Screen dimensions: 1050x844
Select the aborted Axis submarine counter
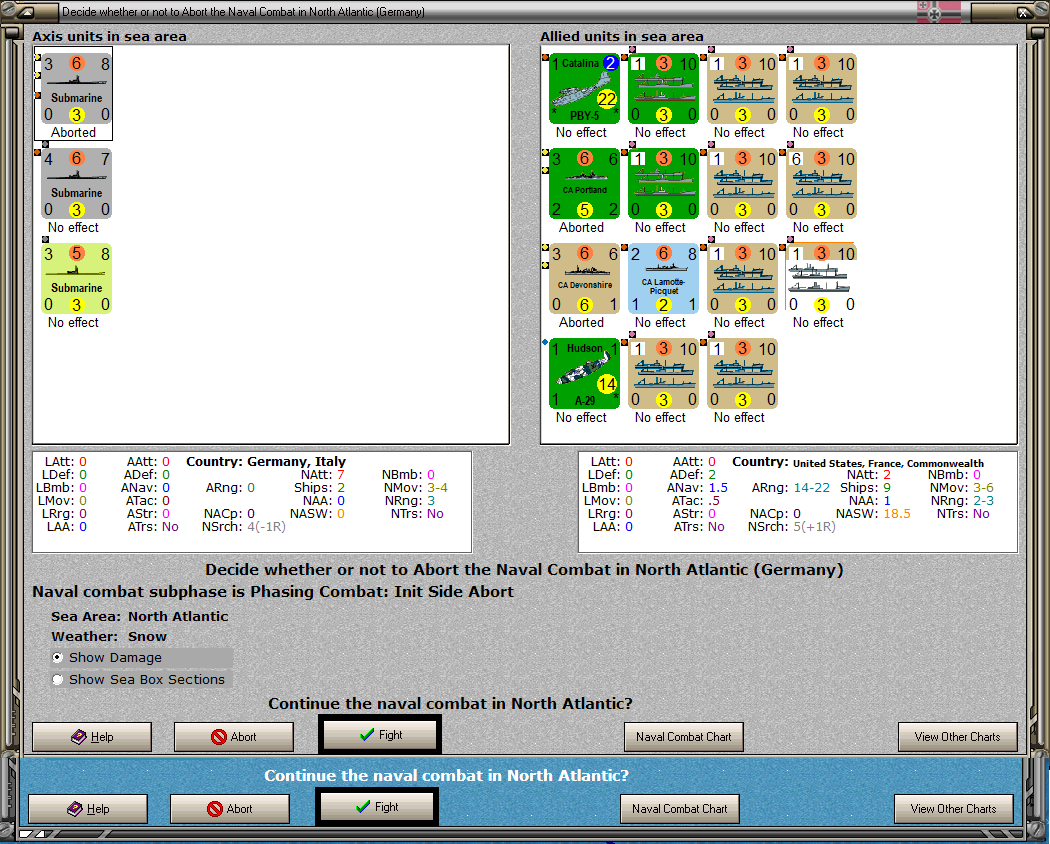[x=76, y=88]
